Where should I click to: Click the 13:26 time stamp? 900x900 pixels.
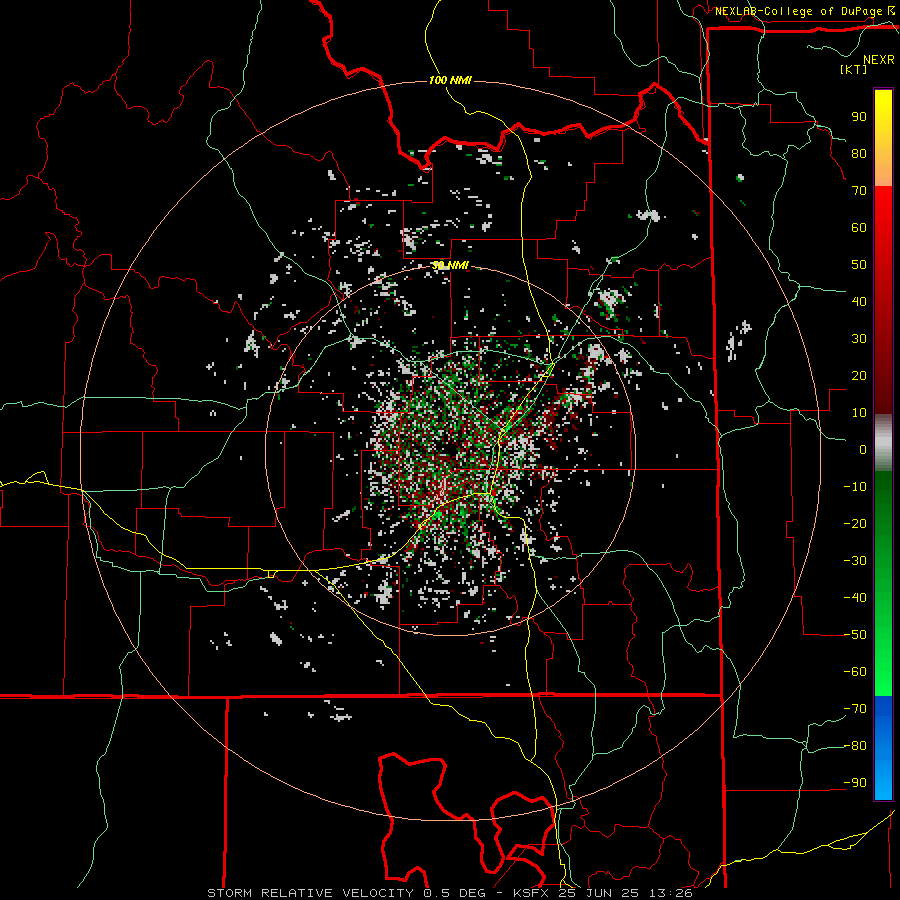click(670, 893)
